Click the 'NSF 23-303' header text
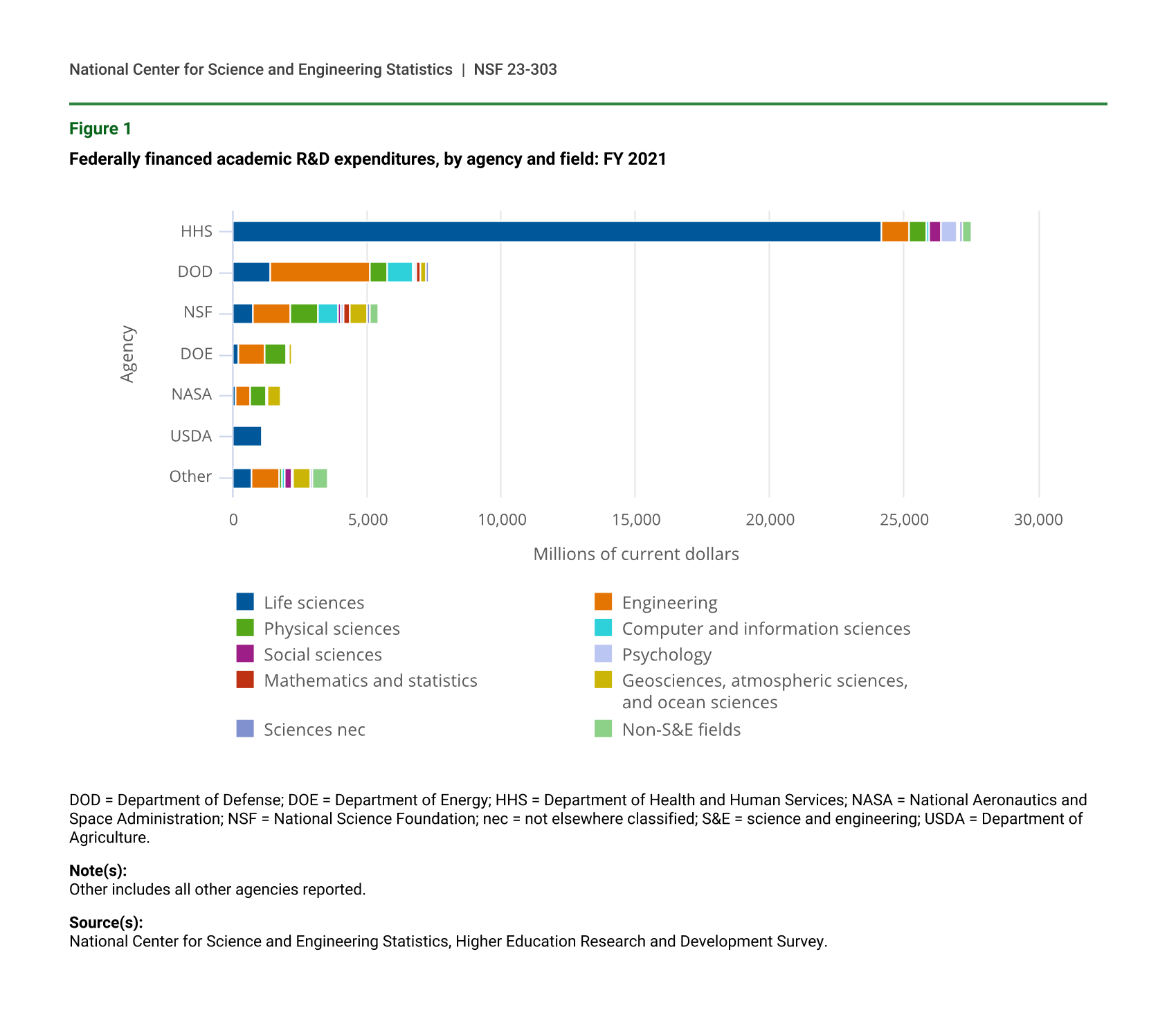The height and width of the screenshot is (1026, 1176). [515, 69]
